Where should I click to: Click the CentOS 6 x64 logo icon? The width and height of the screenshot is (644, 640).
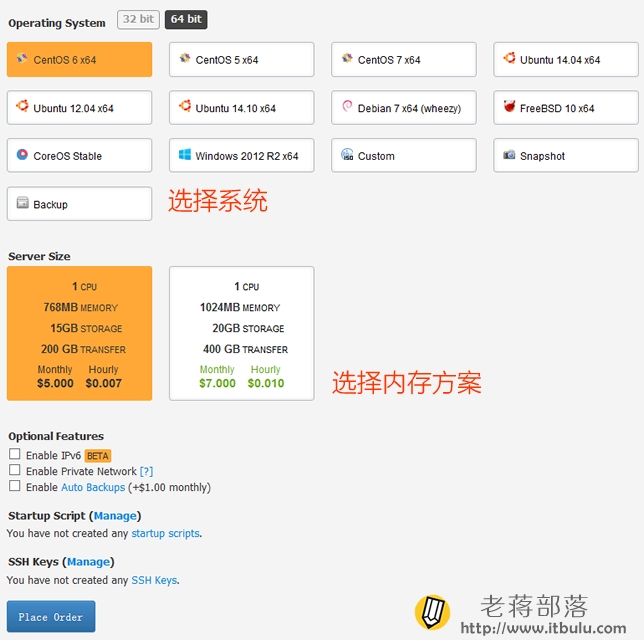[x=22, y=58]
